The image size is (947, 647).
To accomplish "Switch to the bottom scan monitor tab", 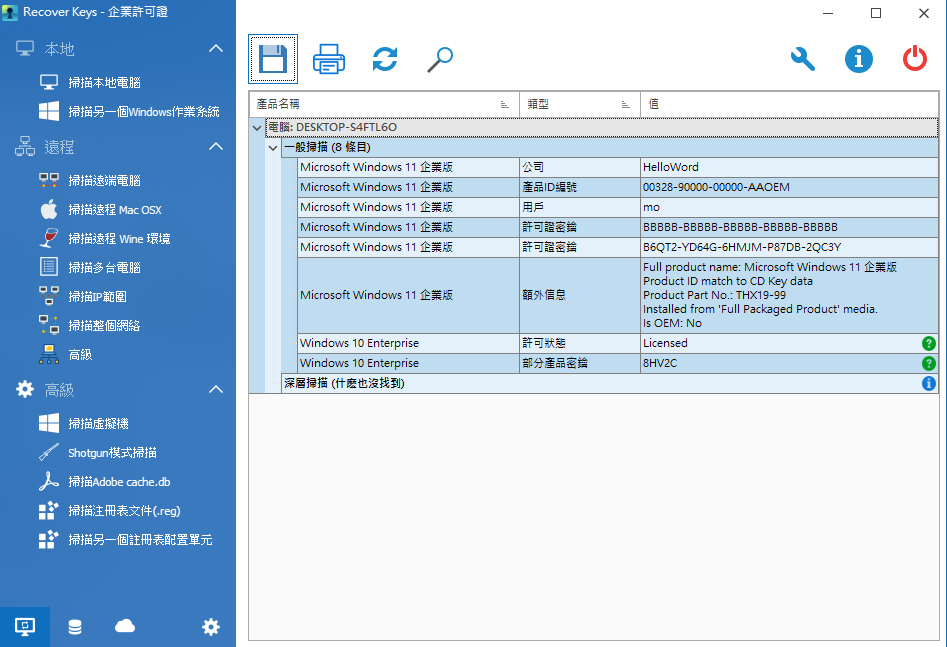I will coord(25,626).
